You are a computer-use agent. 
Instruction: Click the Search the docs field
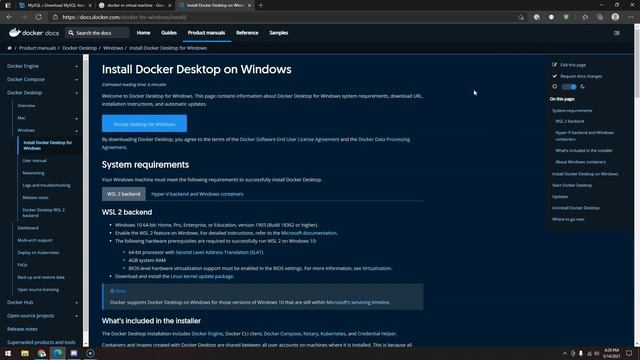pos(98,33)
